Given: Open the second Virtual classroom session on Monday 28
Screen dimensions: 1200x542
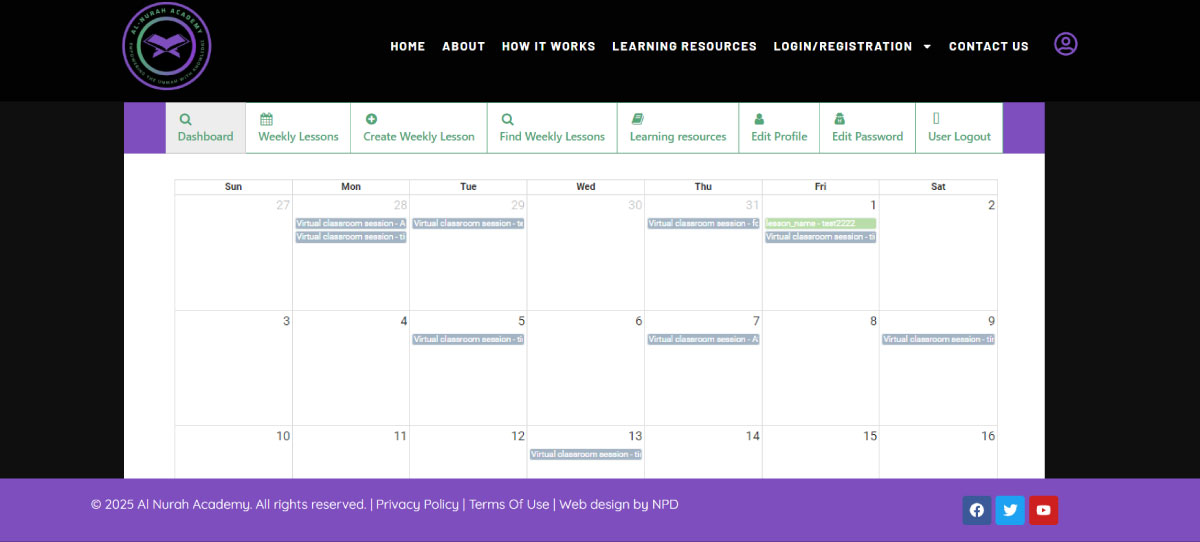Looking at the screenshot, I should coord(351,237).
